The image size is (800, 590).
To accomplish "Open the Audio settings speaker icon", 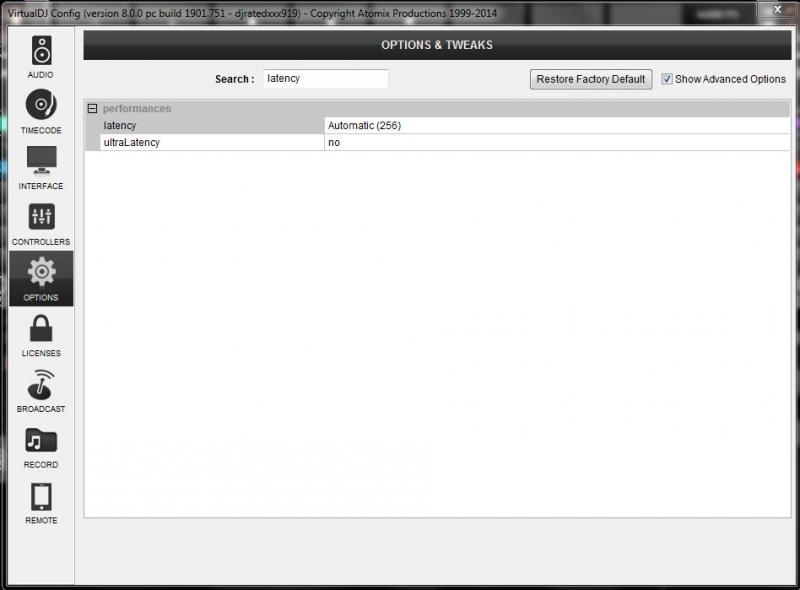I will point(41,50).
